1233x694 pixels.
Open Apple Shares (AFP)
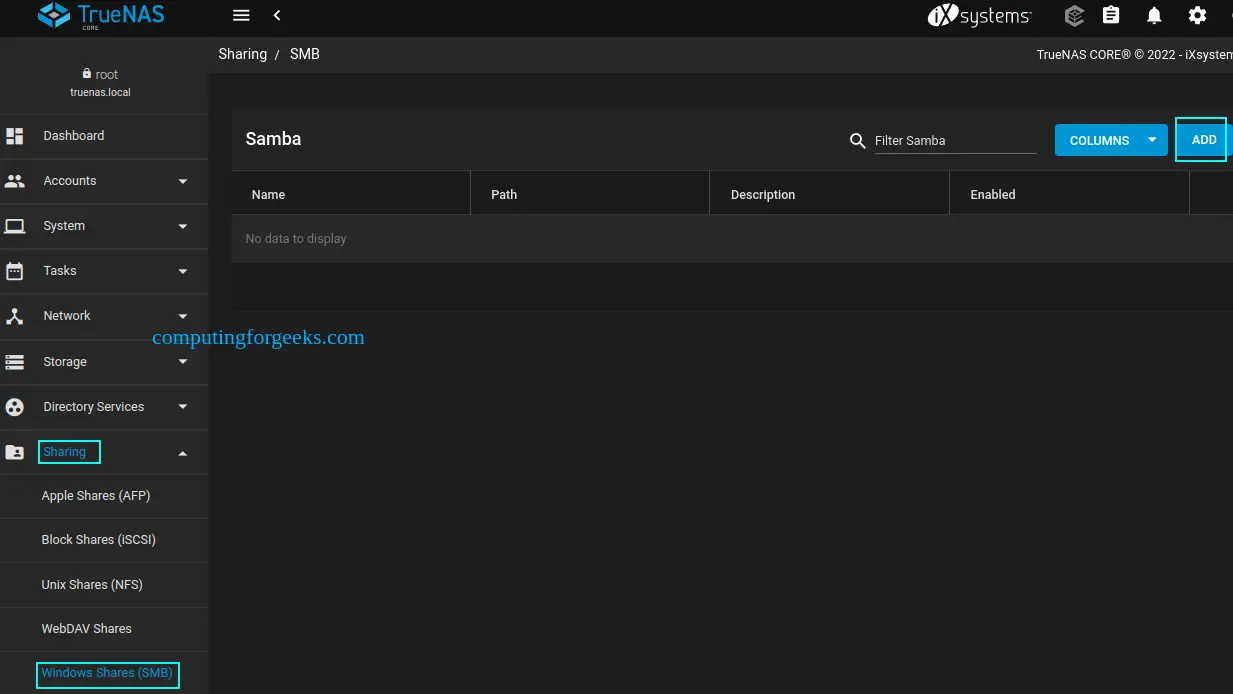click(x=96, y=496)
